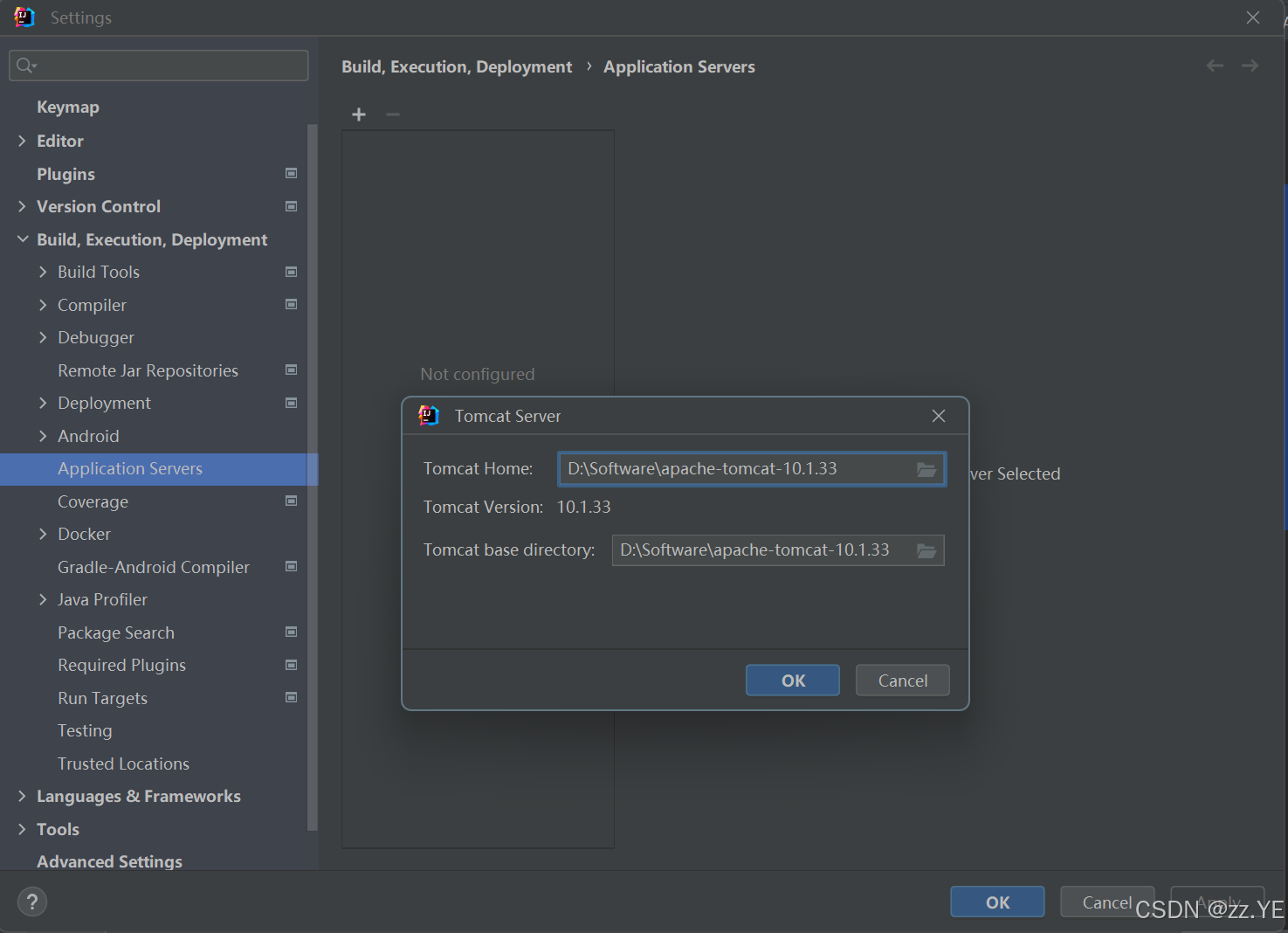
Task: Click the settings tree scrollbar
Action: [313, 477]
